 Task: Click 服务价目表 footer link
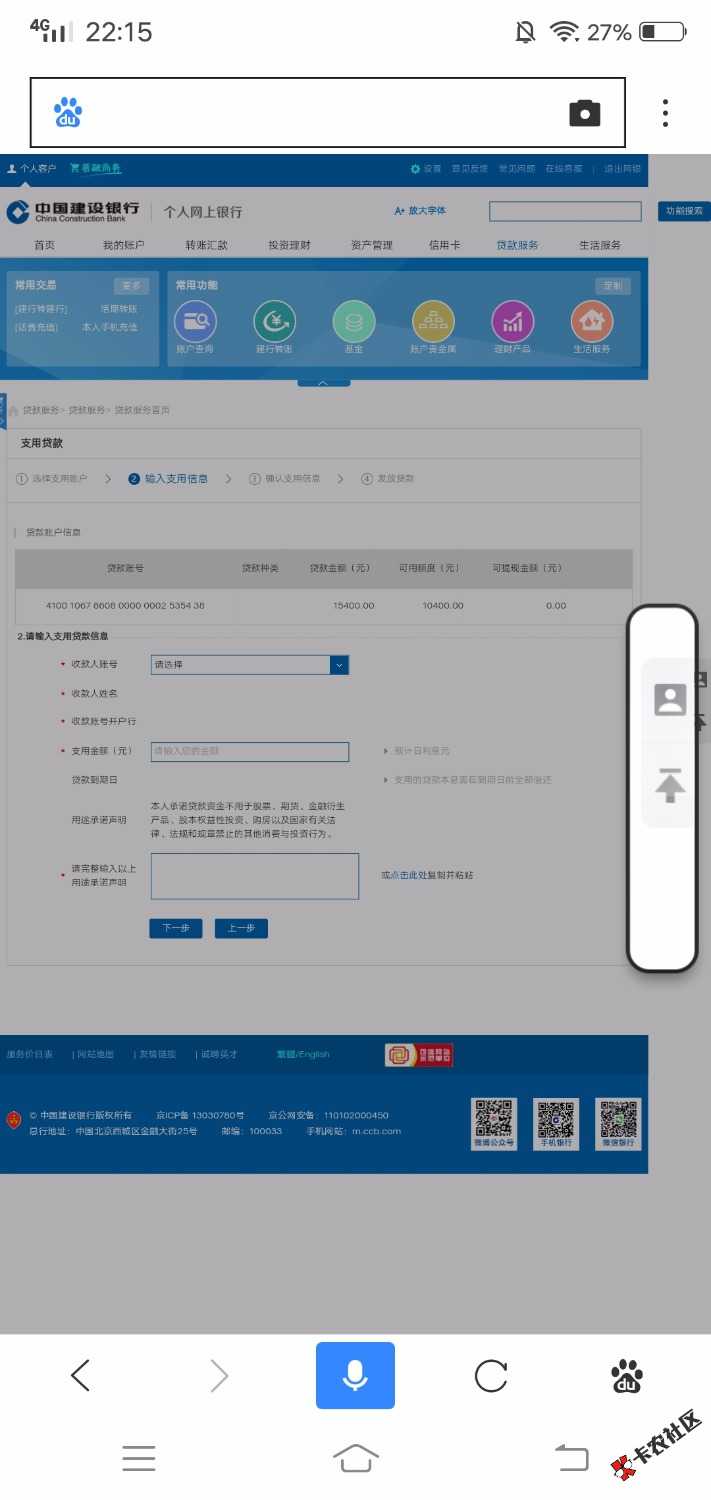(29, 1054)
